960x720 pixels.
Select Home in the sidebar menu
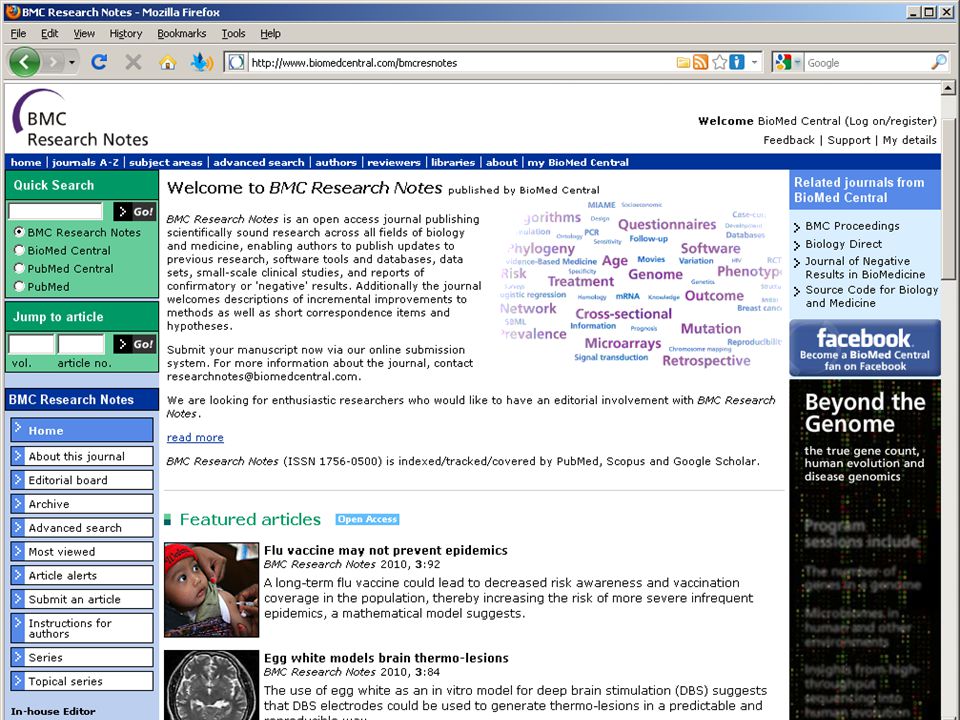point(81,430)
